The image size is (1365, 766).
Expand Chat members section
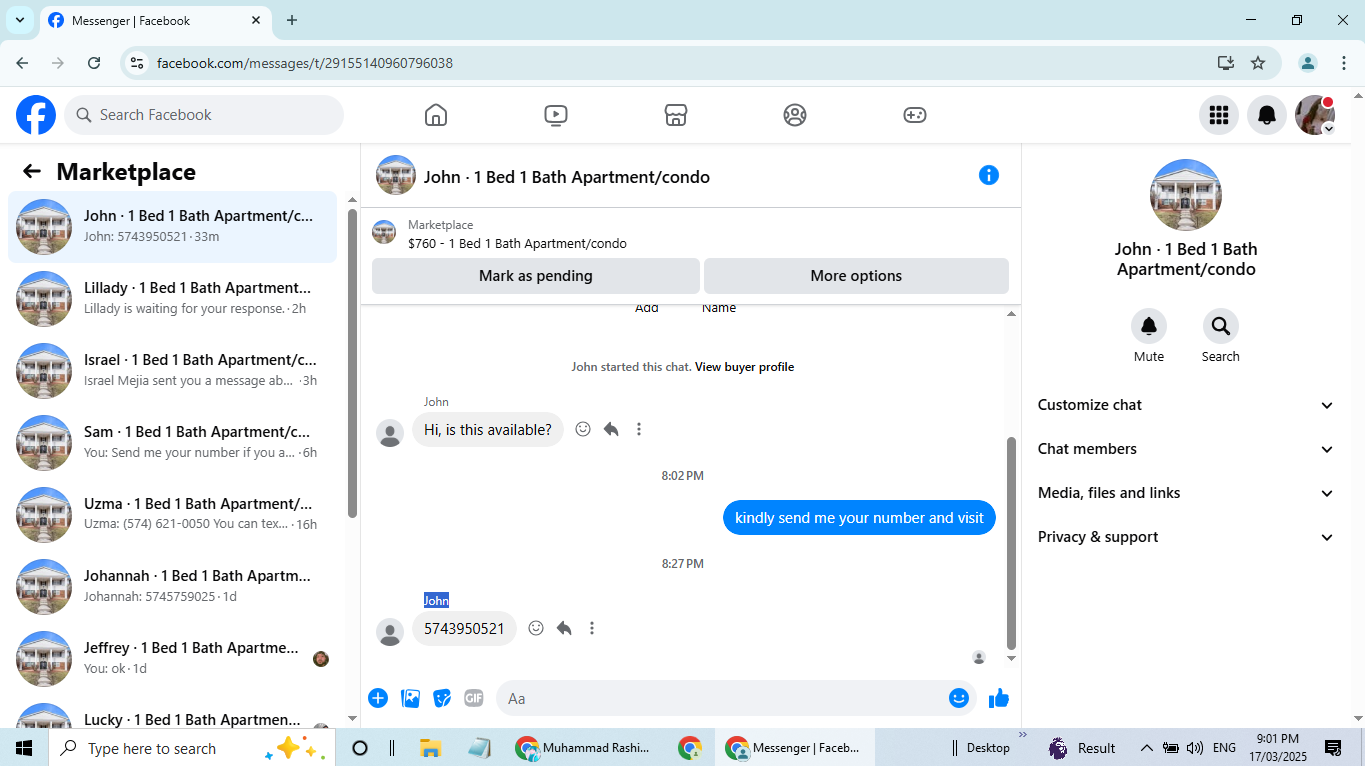1186,449
